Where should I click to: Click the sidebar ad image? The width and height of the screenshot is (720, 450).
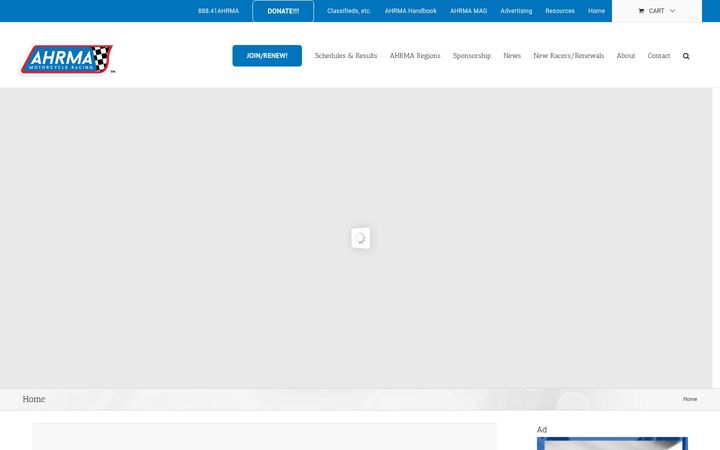pyautogui.click(x=612, y=444)
